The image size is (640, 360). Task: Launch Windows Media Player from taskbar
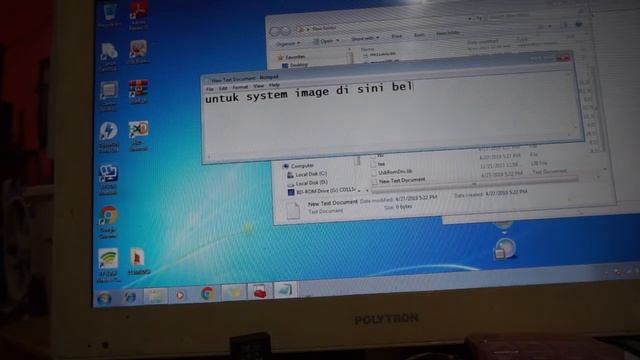click(180, 295)
